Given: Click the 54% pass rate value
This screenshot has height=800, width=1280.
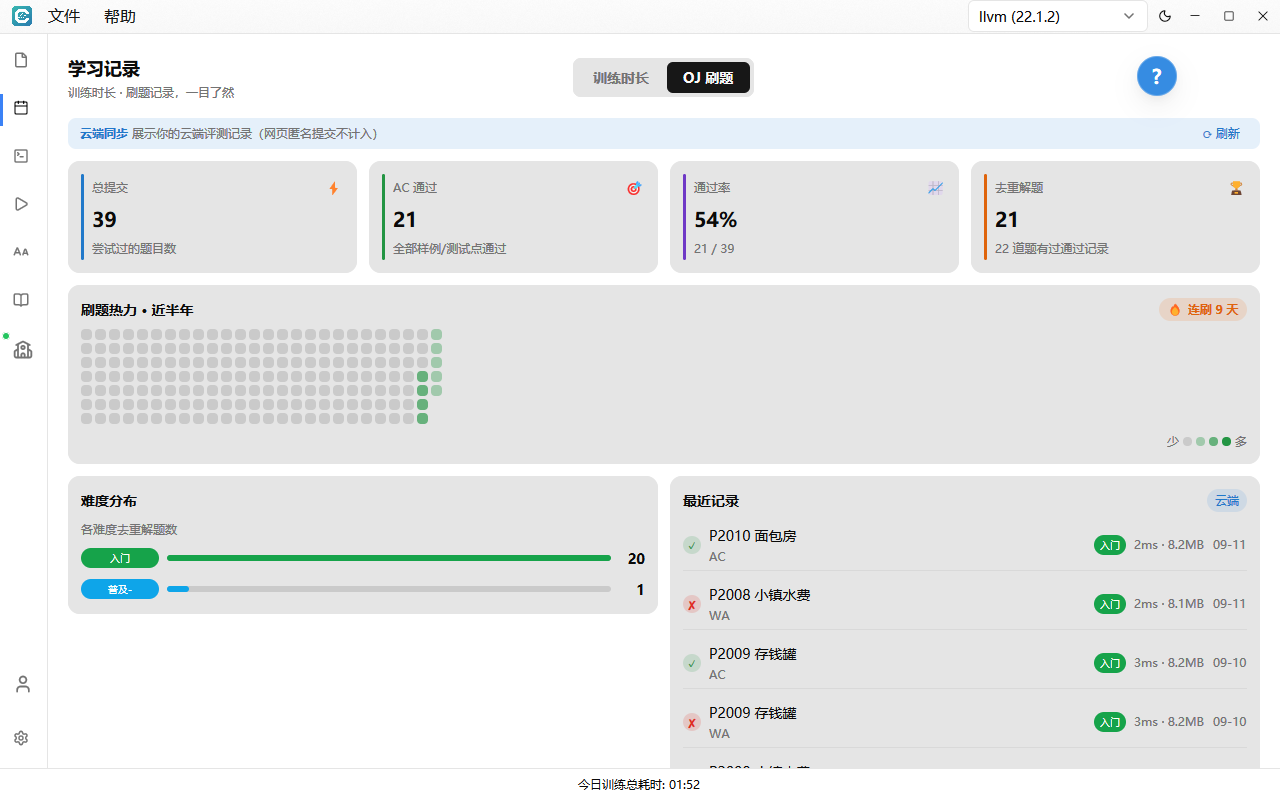Looking at the screenshot, I should (x=716, y=220).
